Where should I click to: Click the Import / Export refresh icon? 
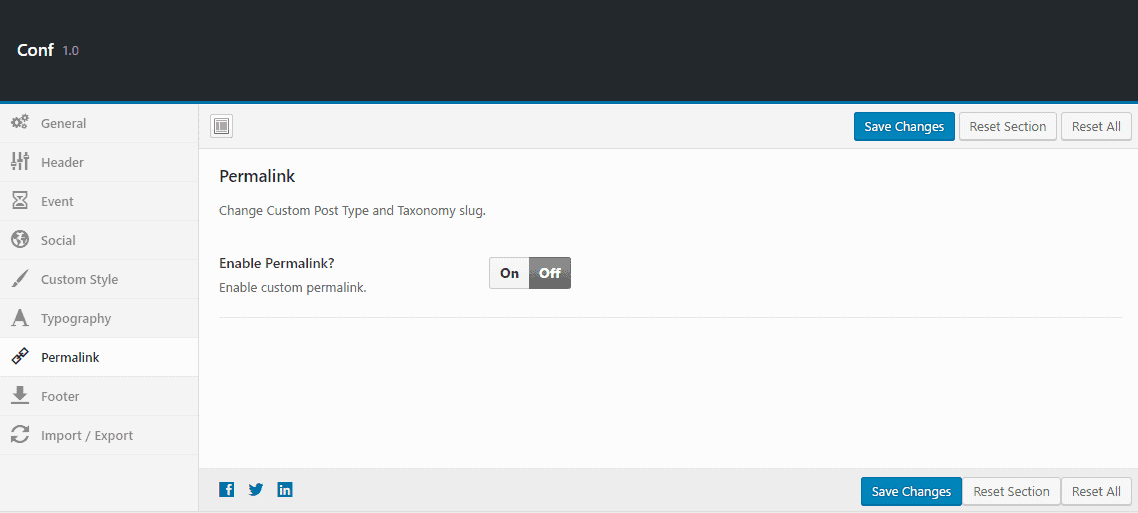click(19, 435)
